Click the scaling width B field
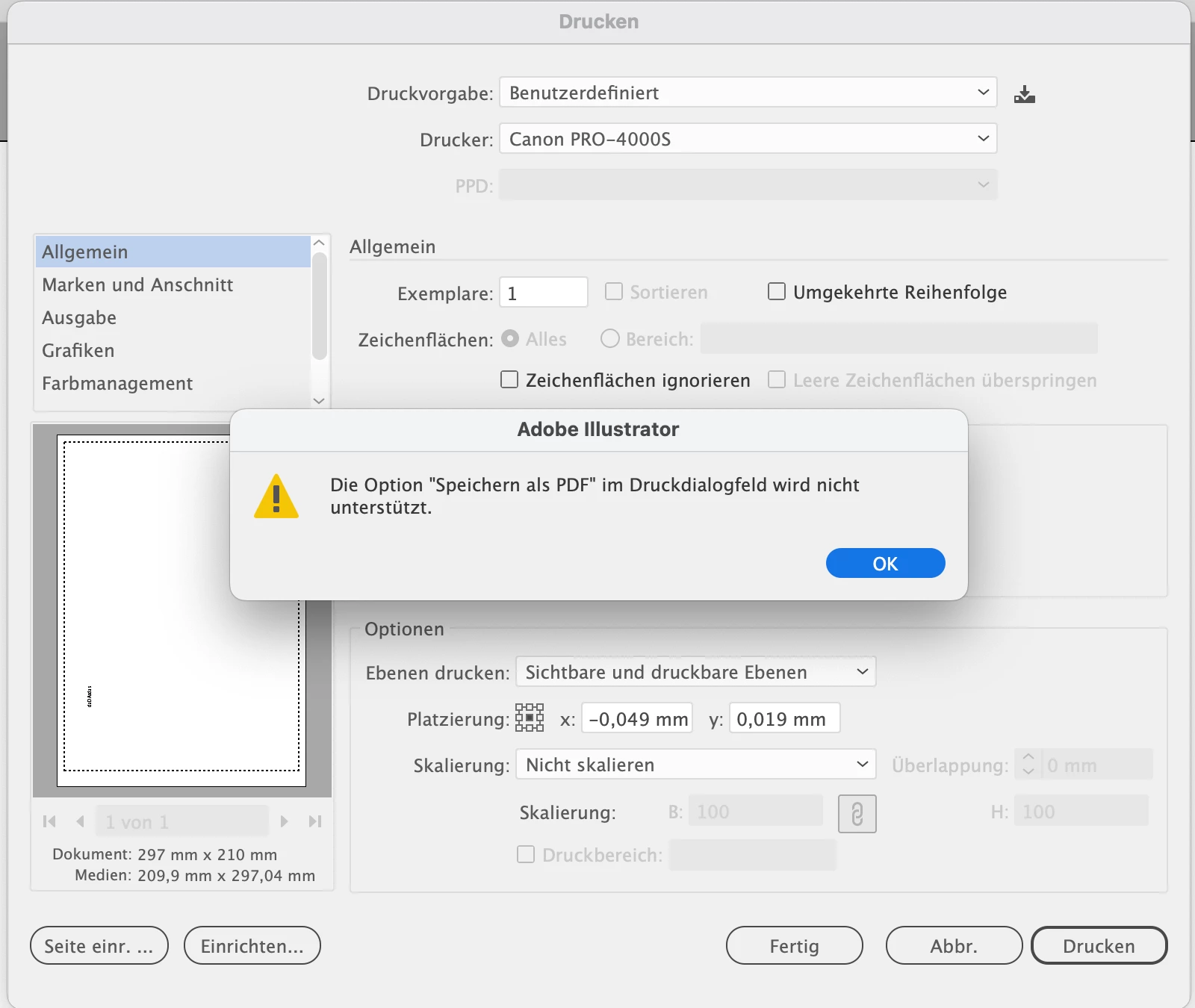Screen dimensions: 1195x1008 point(755,810)
